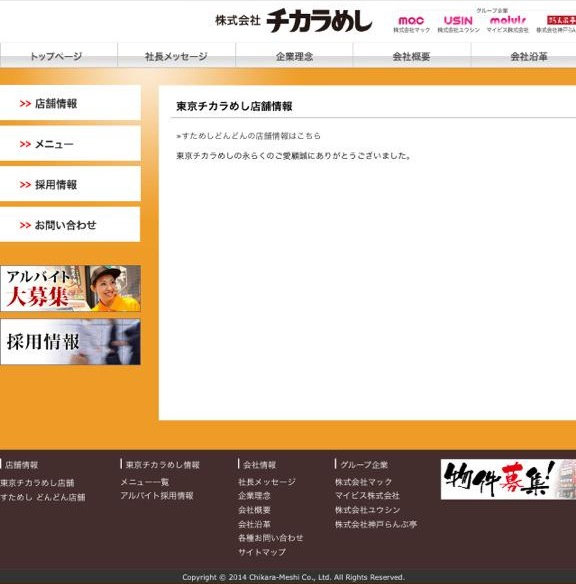This screenshot has height=584, width=576.
Task: Click the チカラめし company logo
Action: [x=294, y=21]
